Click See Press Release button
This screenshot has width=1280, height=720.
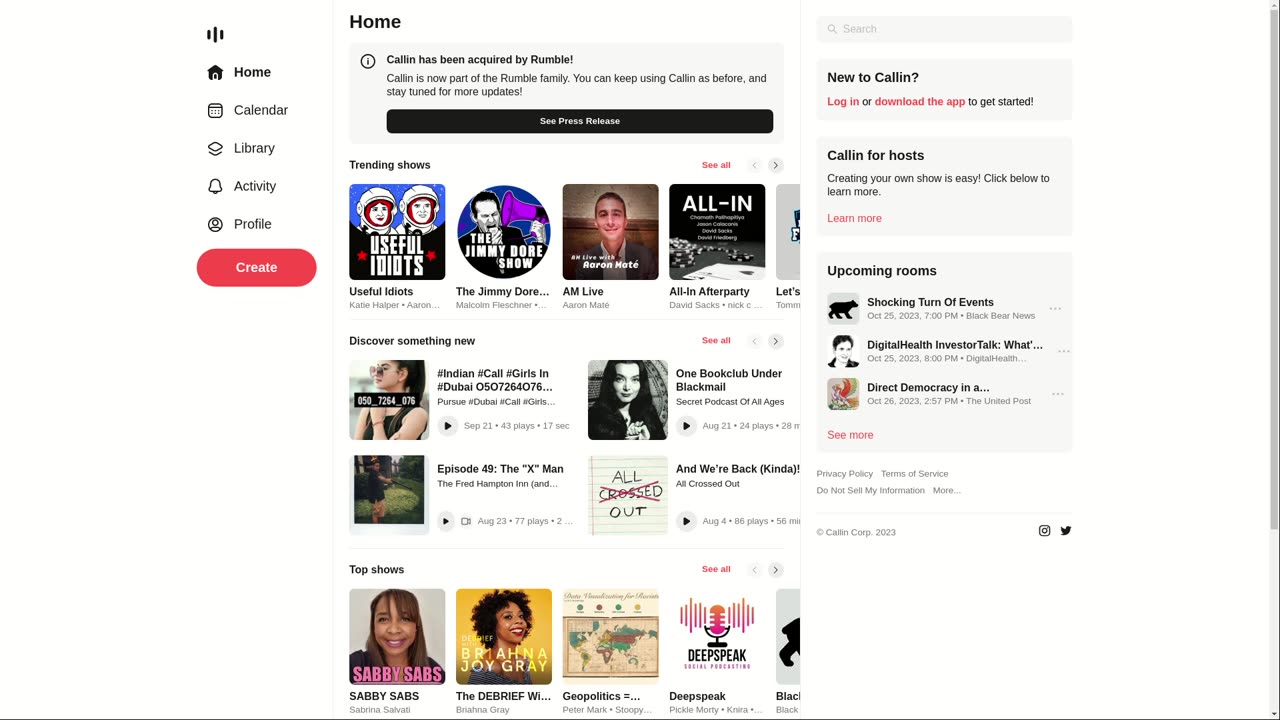[x=580, y=121]
